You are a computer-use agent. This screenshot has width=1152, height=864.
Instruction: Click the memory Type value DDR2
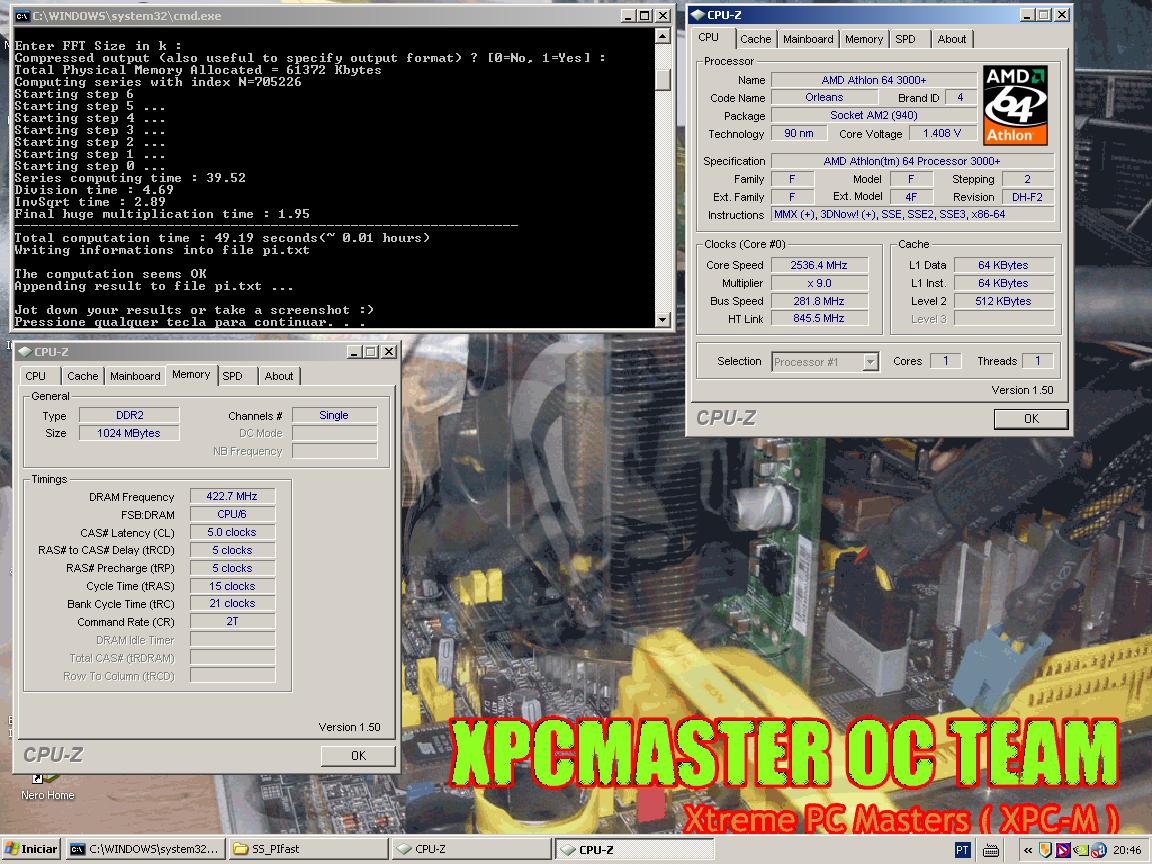pyautogui.click(x=129, y=415)
